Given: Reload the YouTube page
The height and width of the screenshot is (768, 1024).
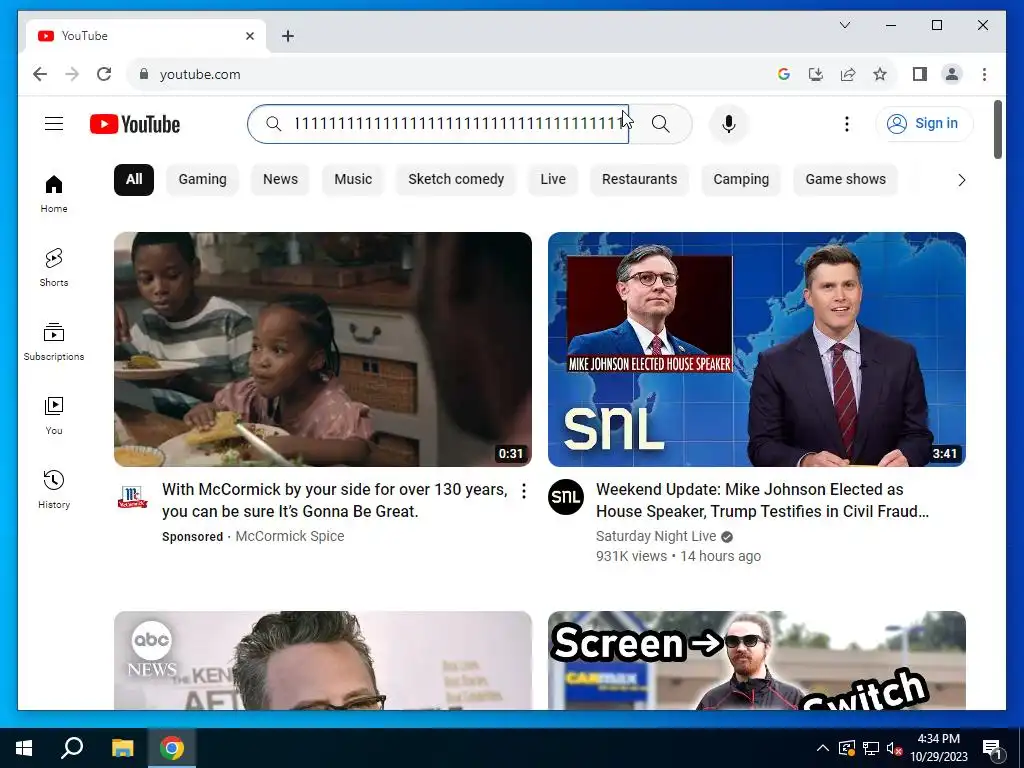Looking at the screenshot, I should point(104,74).
